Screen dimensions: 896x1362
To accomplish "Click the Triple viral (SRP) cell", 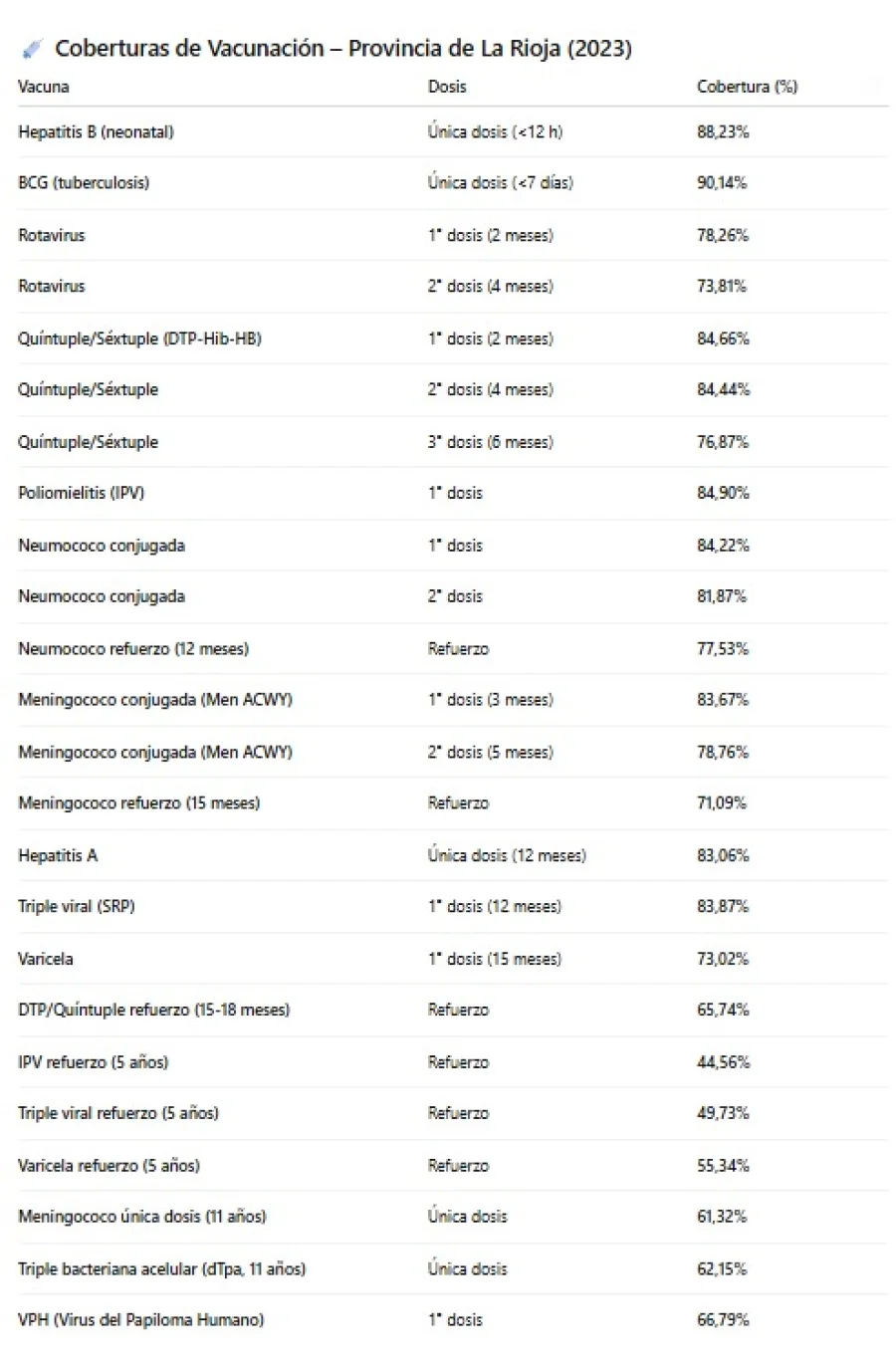I will click(x=76, y=907).
